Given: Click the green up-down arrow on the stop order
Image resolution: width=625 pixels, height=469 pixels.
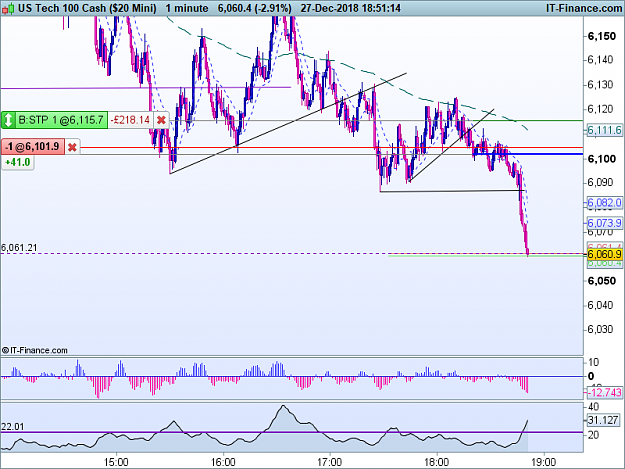Looking at the screenshot, I should coord(8,120).
